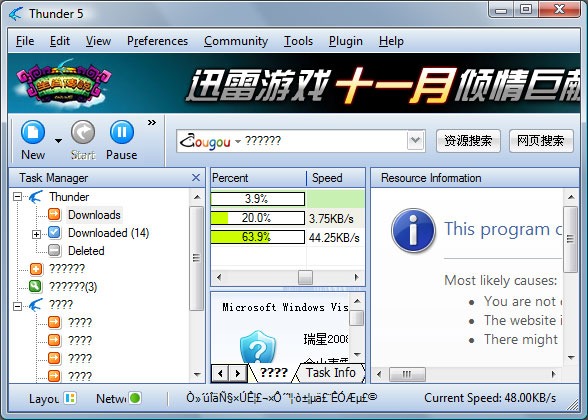Open the search box history dropdown
The height and width of the screenshot is (420, 588).
416,141
